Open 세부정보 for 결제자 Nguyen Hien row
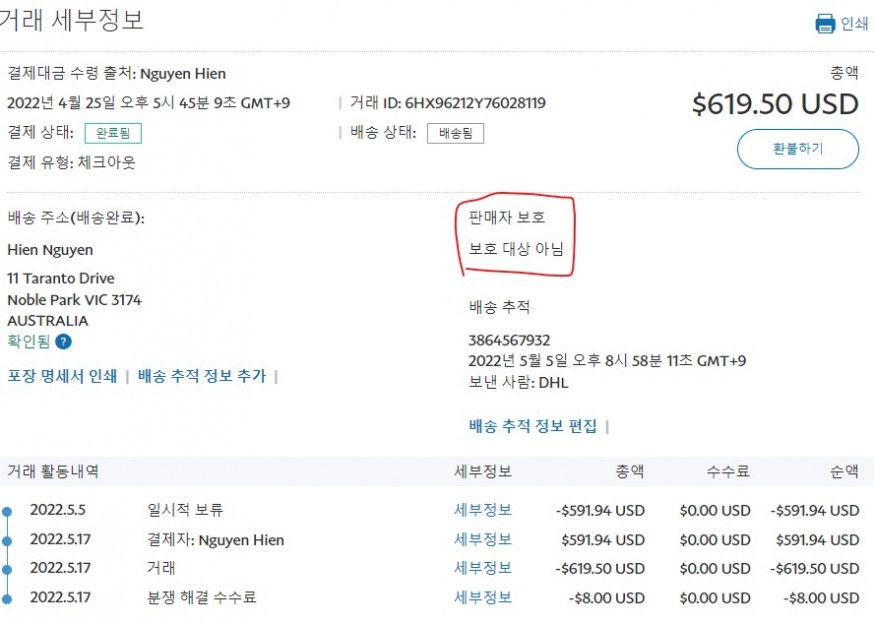Viewport: 875px width, 624px height. [x=483, y=540]
